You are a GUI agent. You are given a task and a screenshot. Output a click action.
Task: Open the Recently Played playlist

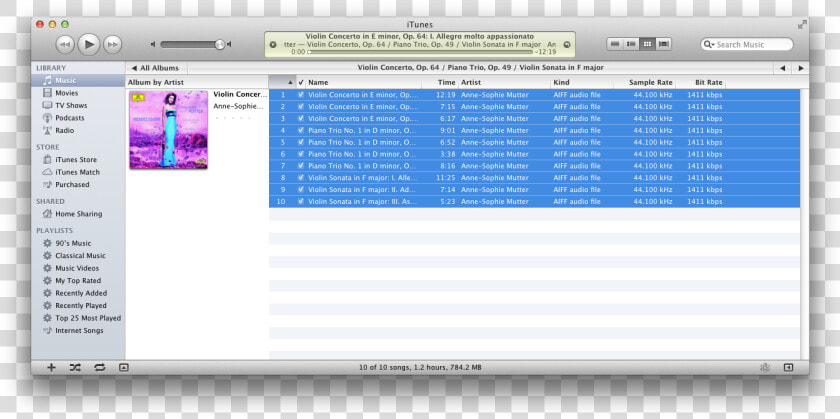click(81, 305)
